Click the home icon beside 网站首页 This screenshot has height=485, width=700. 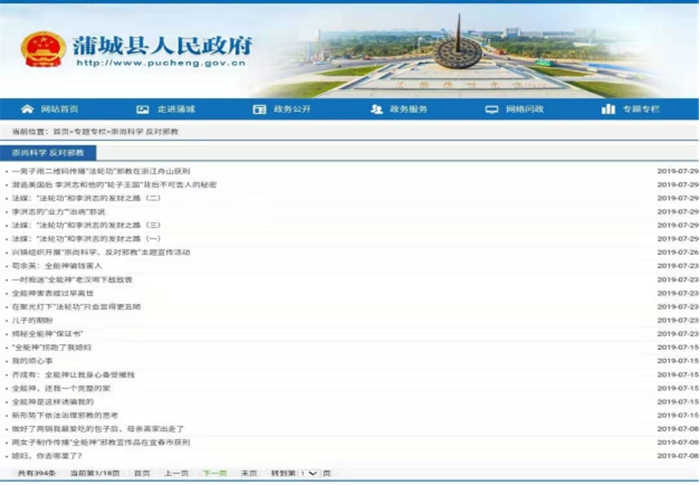pos(27,109)
